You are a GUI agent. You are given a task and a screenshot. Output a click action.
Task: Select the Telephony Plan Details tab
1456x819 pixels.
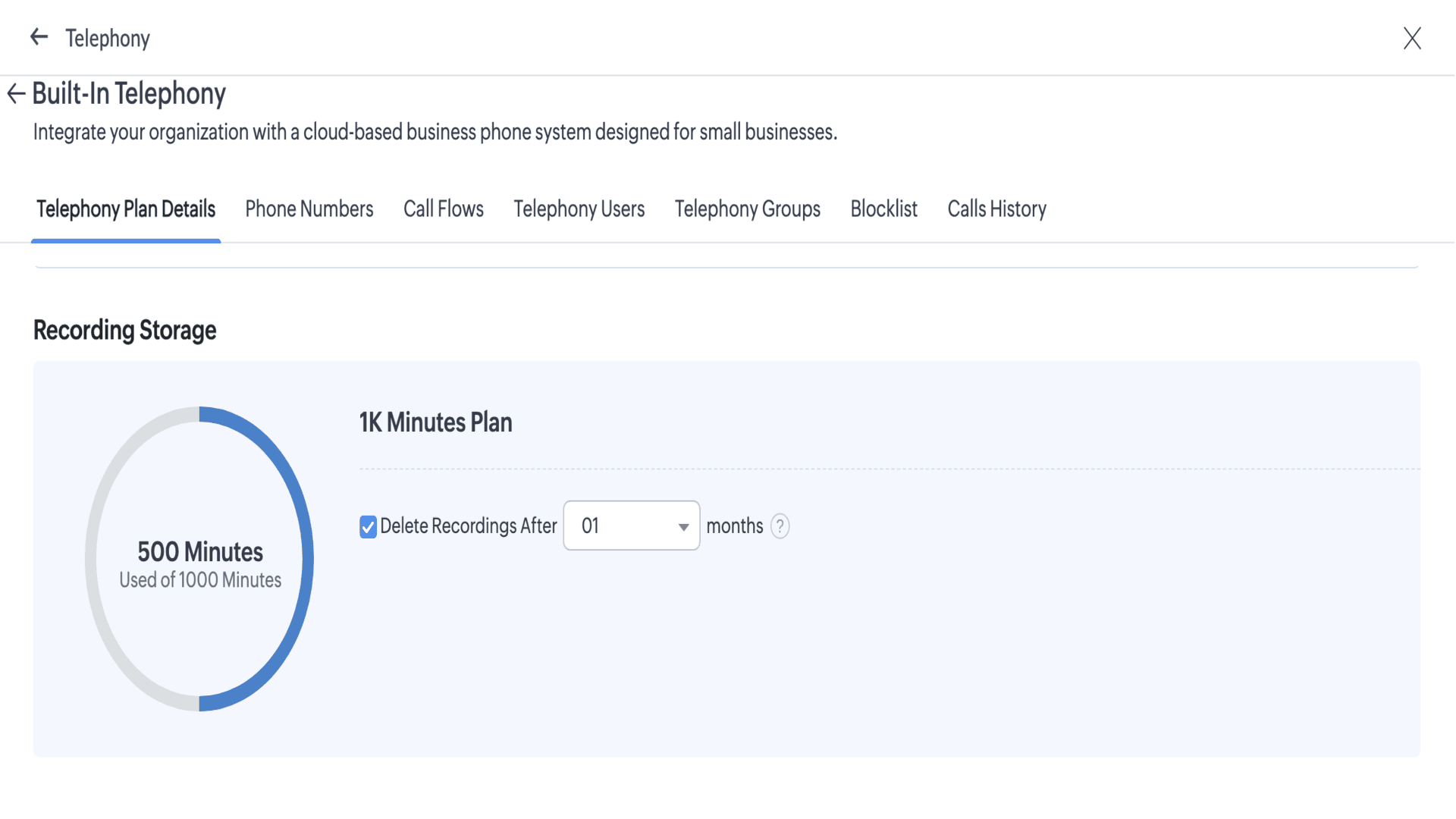(x=126, y=209)
